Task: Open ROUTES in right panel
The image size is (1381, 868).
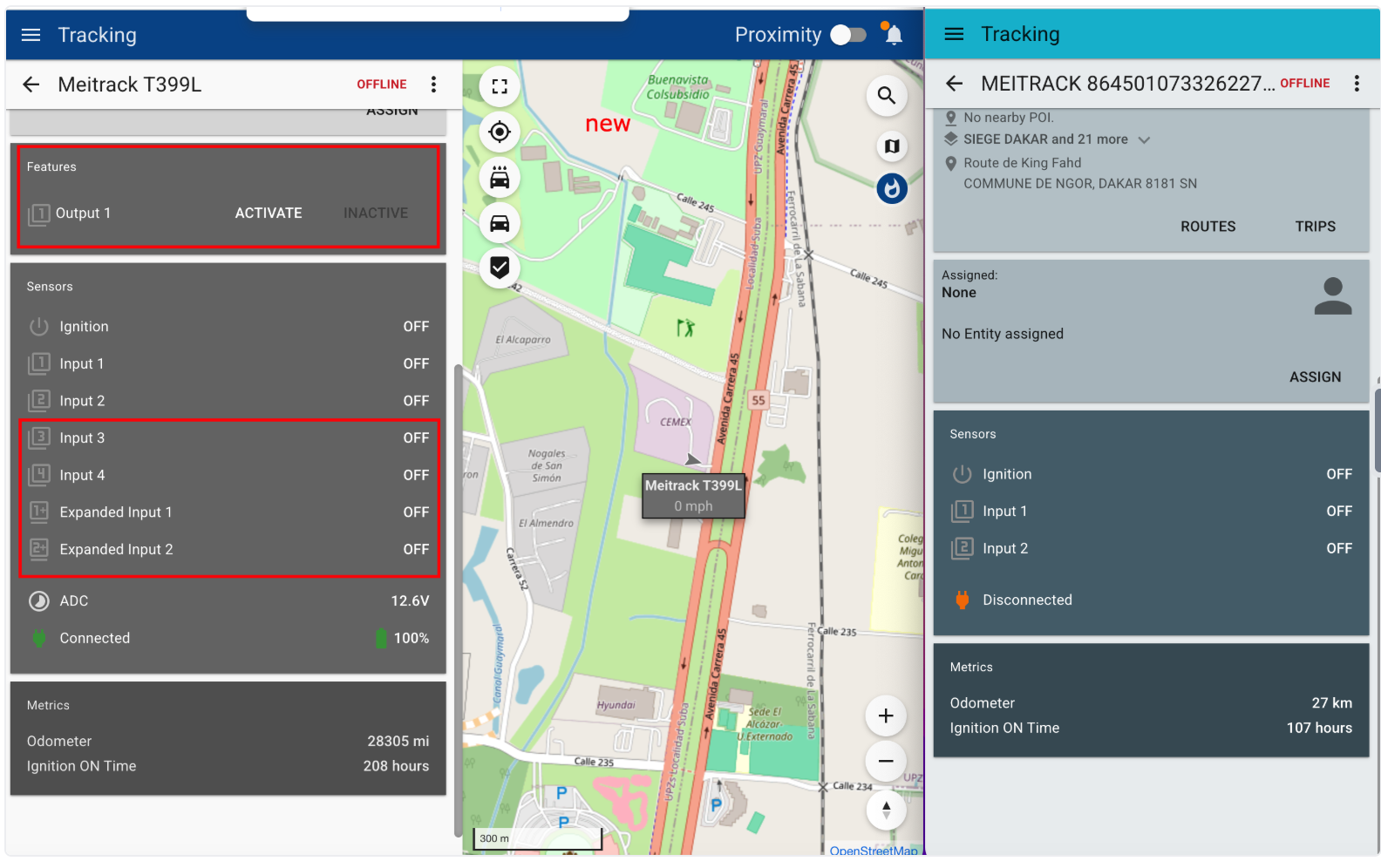Action: point(1208,227)
